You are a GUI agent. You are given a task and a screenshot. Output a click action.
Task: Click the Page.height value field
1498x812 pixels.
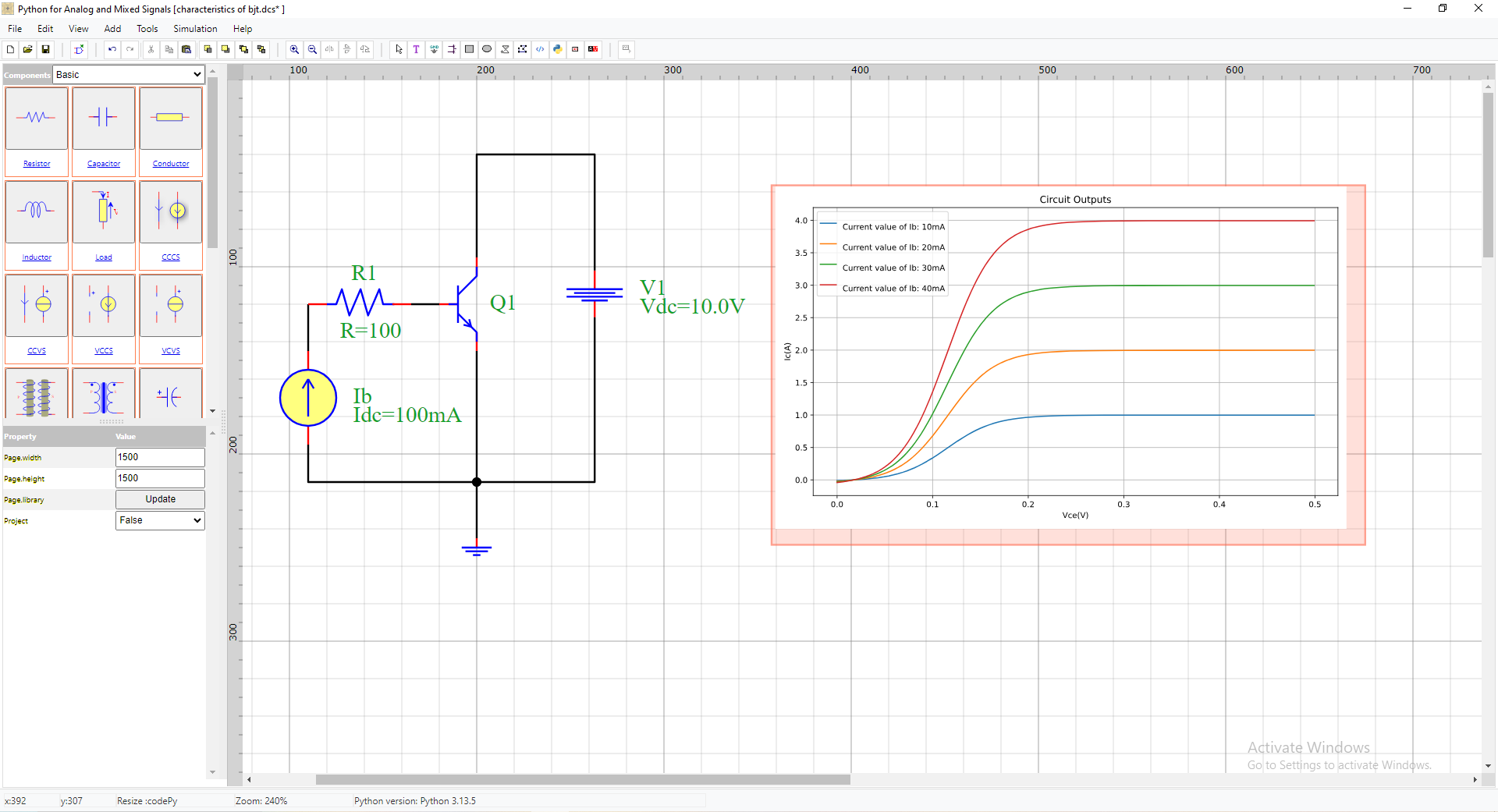point(160,478)
